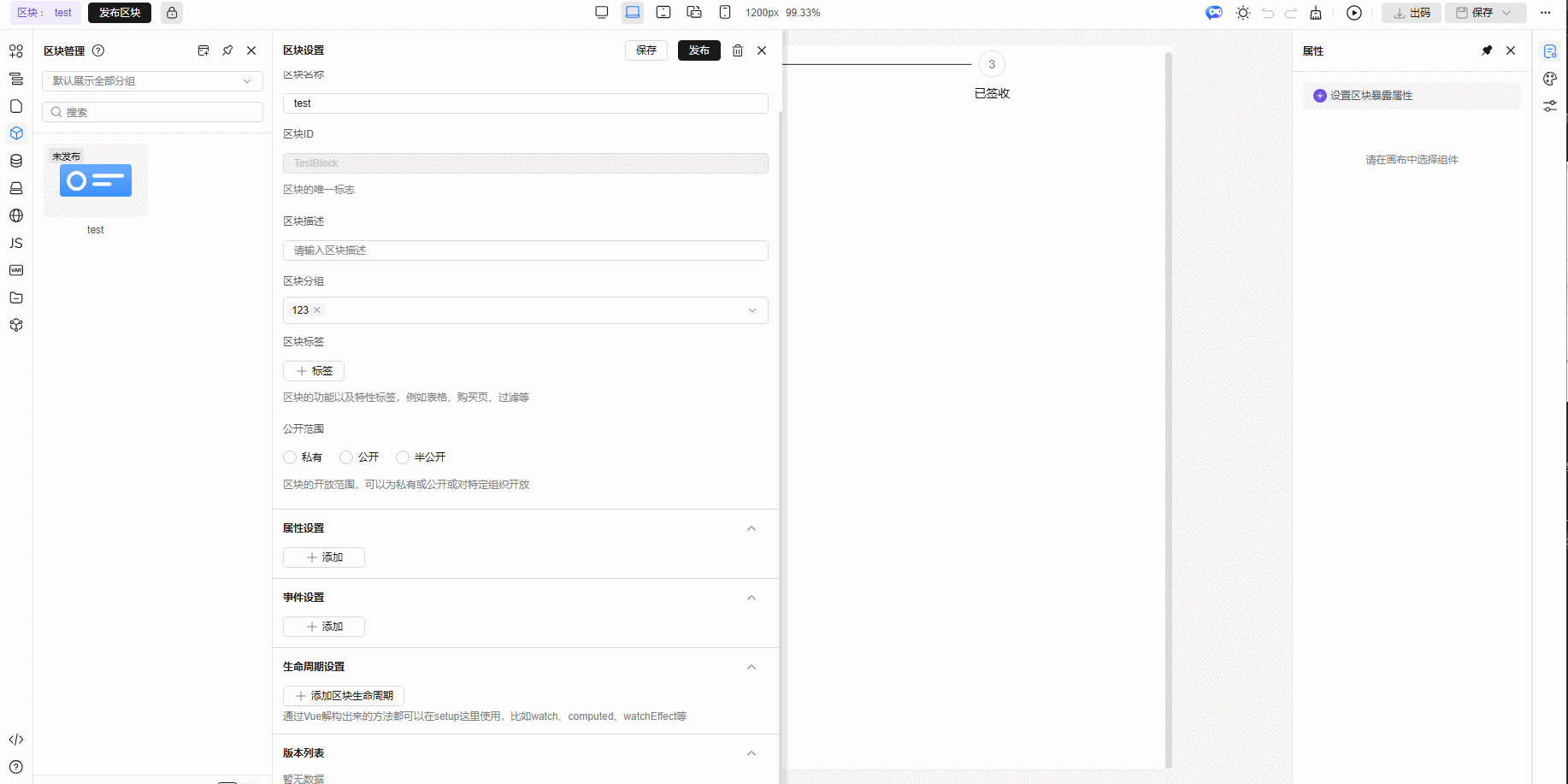1568x784 pixels.
Task: Collapse the 属性设置 section
Action: point(752,528)
